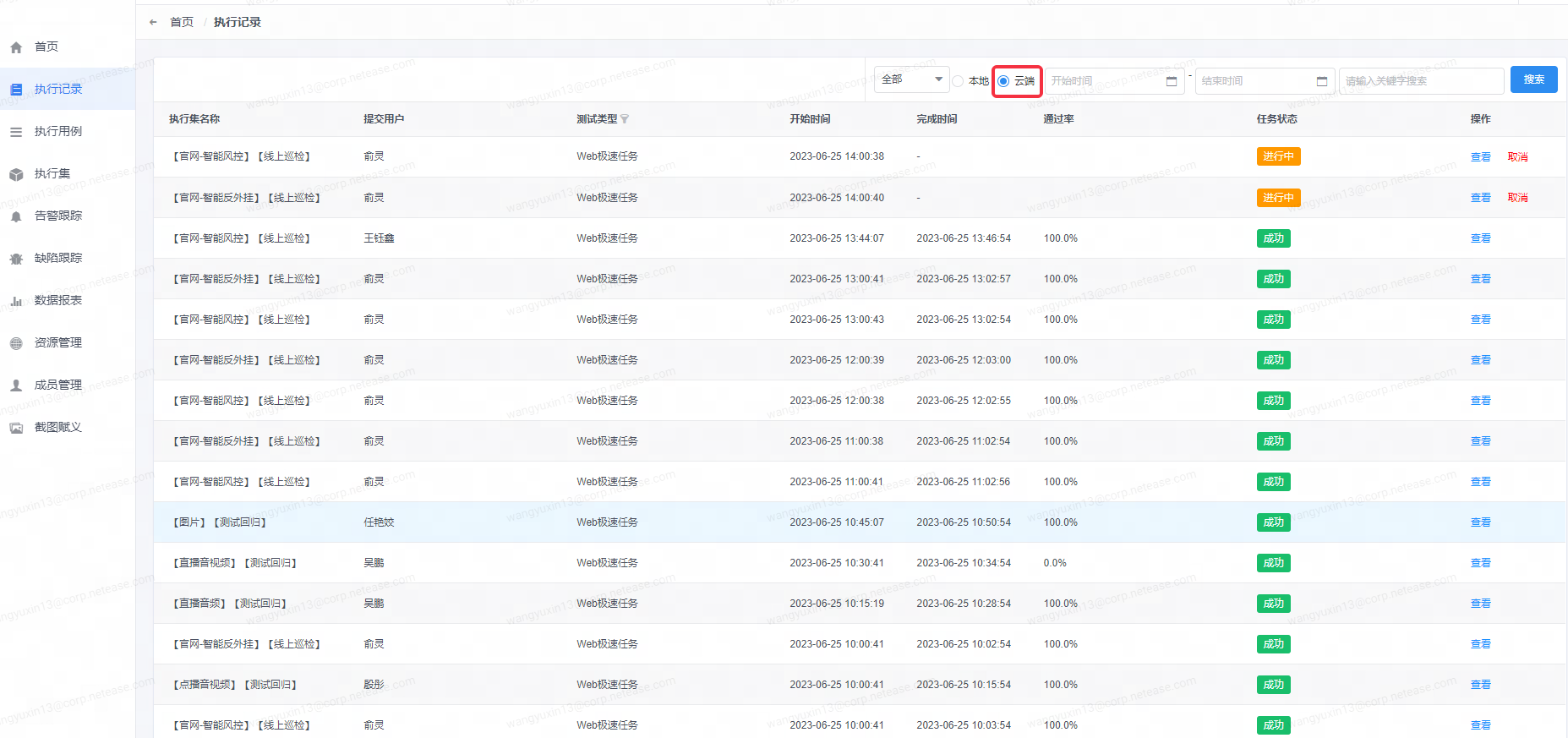Cancel the task started at 14:00:40

pos(1518,198)
